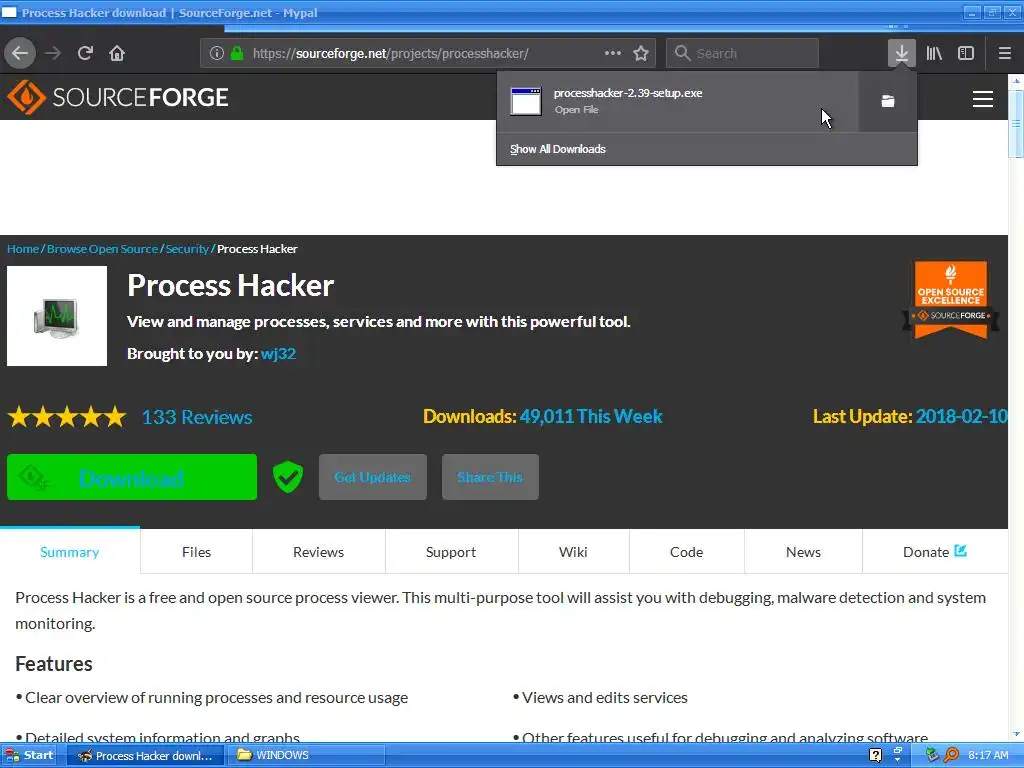The height and width of the screenshot is (768, 1024).
Task: Open the News tab
Action: click(803, 552)
